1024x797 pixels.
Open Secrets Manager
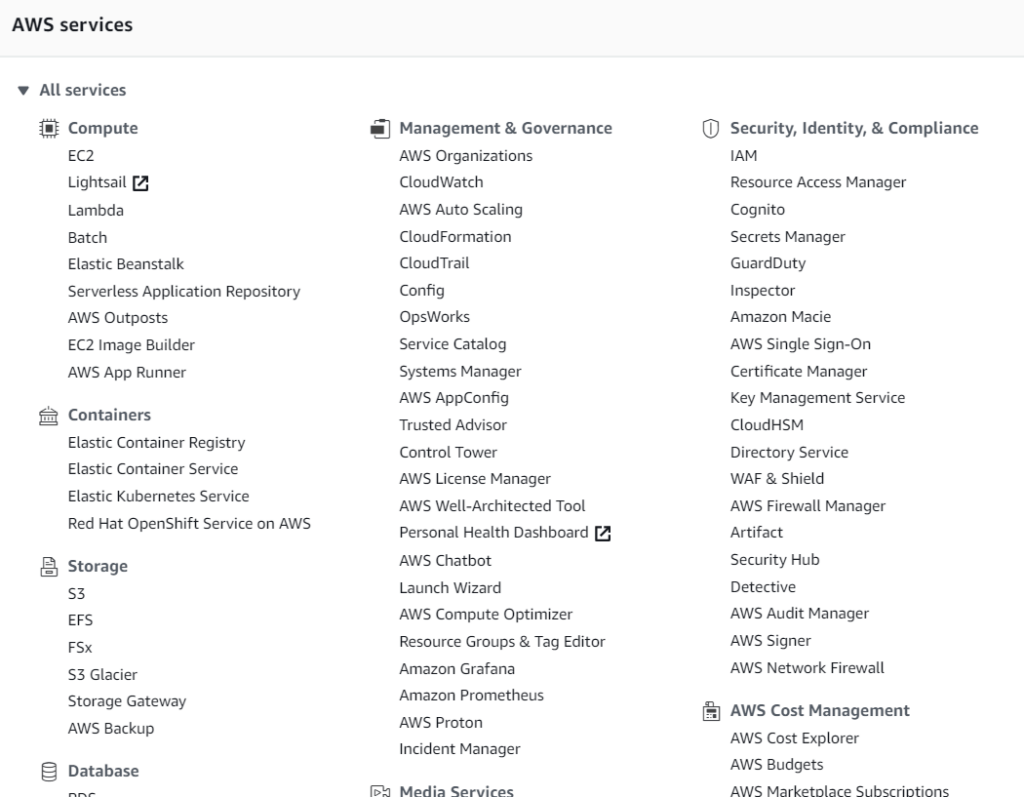788,237
